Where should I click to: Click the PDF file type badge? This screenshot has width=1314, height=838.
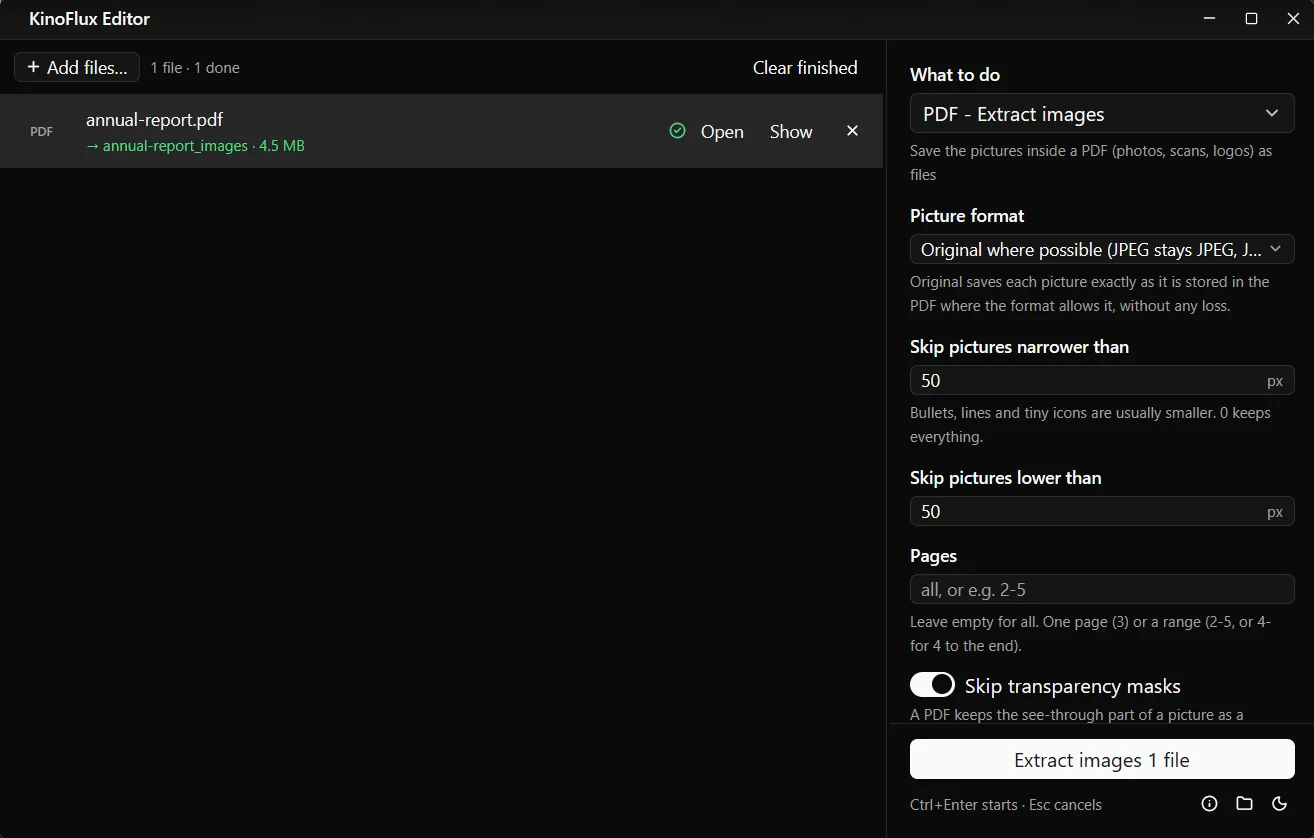[x=42, y=131]
